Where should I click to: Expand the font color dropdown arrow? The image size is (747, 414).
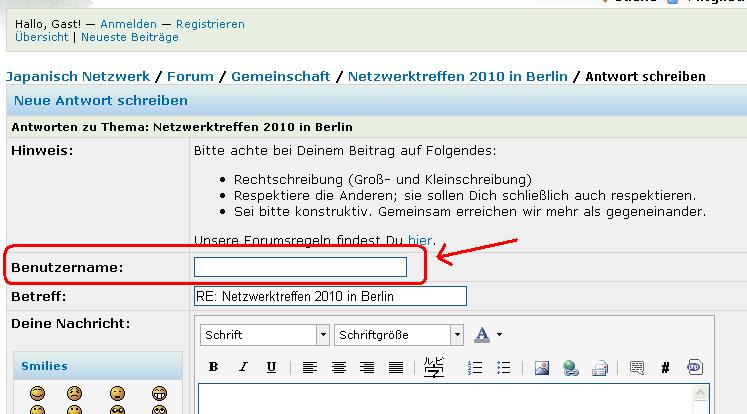(x=499, y=335)
